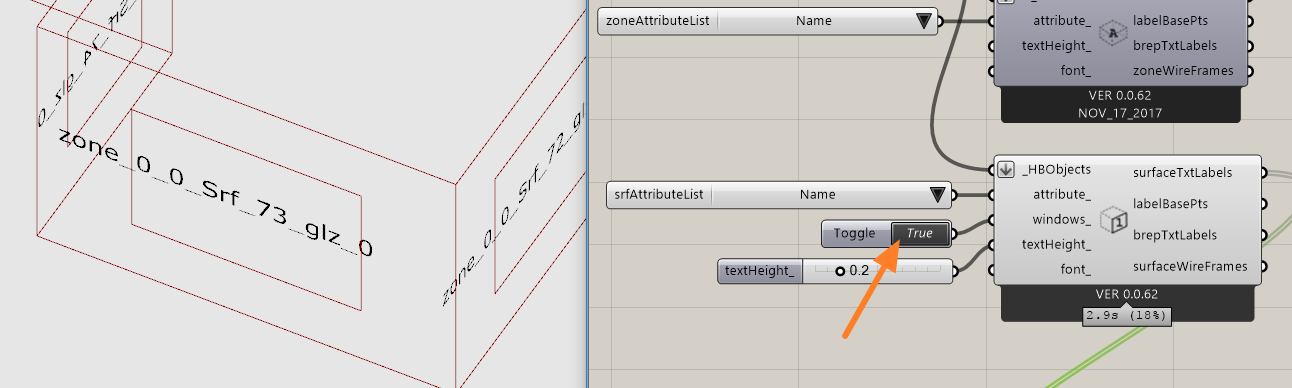Click the down-arrow icon beside _HBObjects
The height and width of the screenshot is (388, 1292).
click(1006, 169)
